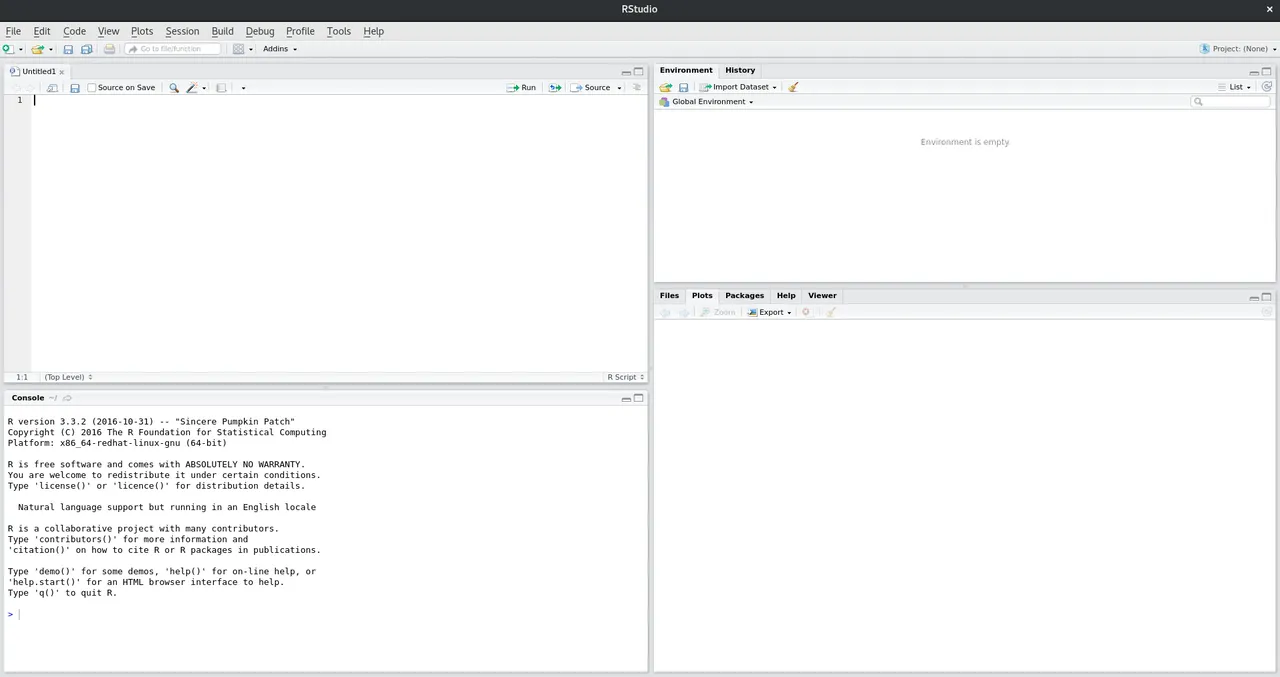This screenshot has width=1280, height=677.
Task: Toggle the Source on Save checkbox
Action: point(92,88)
